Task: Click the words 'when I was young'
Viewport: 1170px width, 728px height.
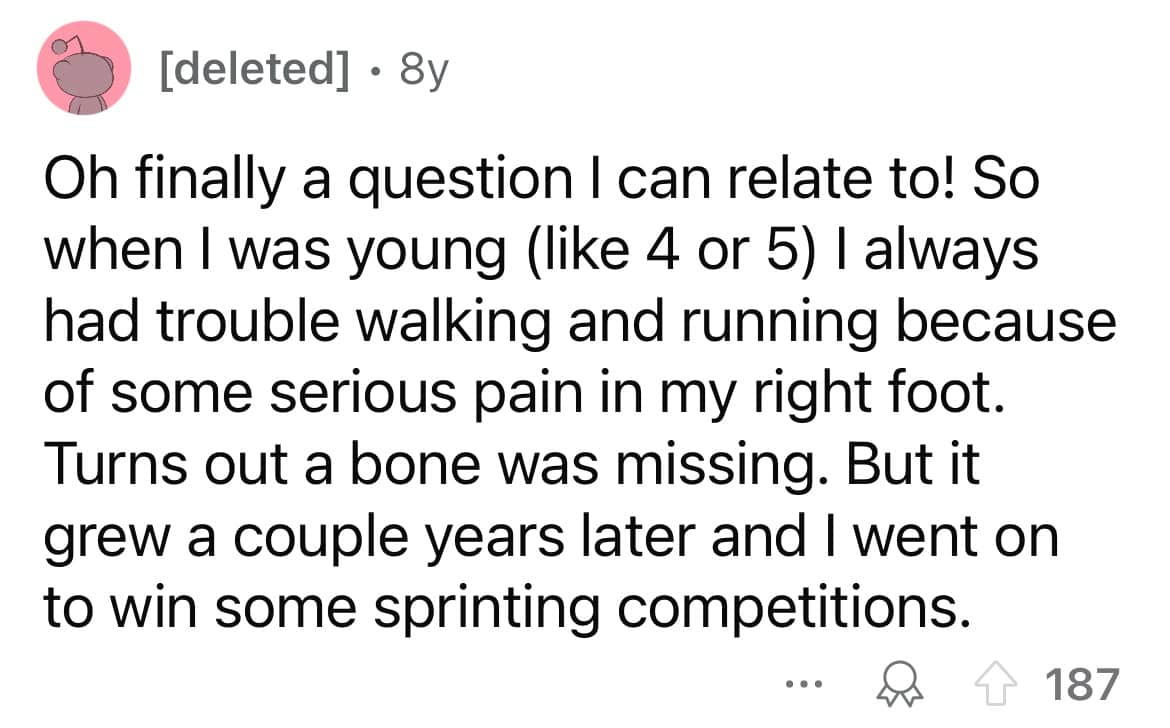Action: [273, 251]
